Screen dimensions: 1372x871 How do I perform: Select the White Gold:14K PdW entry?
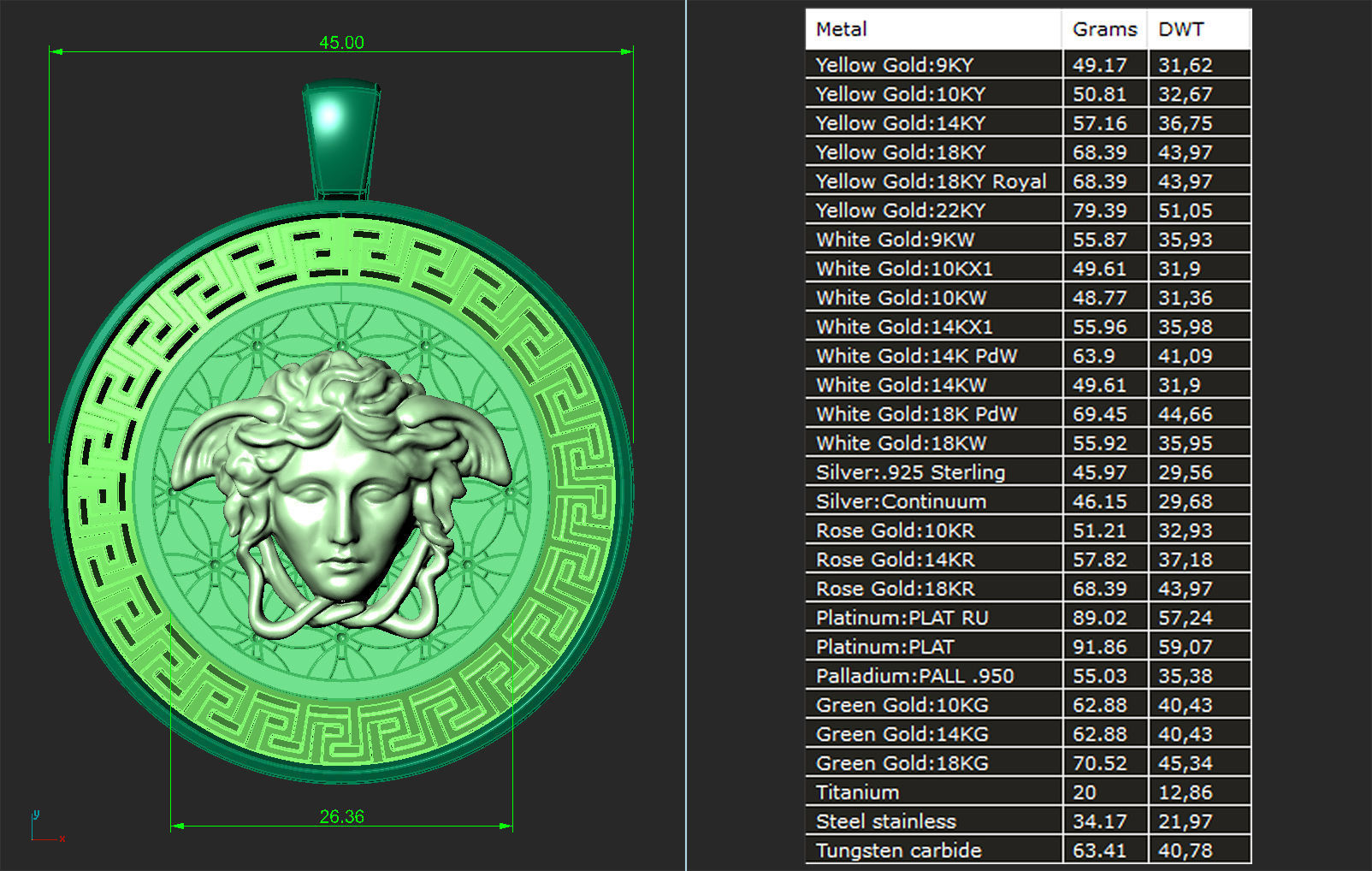click(x=917, y=356)
